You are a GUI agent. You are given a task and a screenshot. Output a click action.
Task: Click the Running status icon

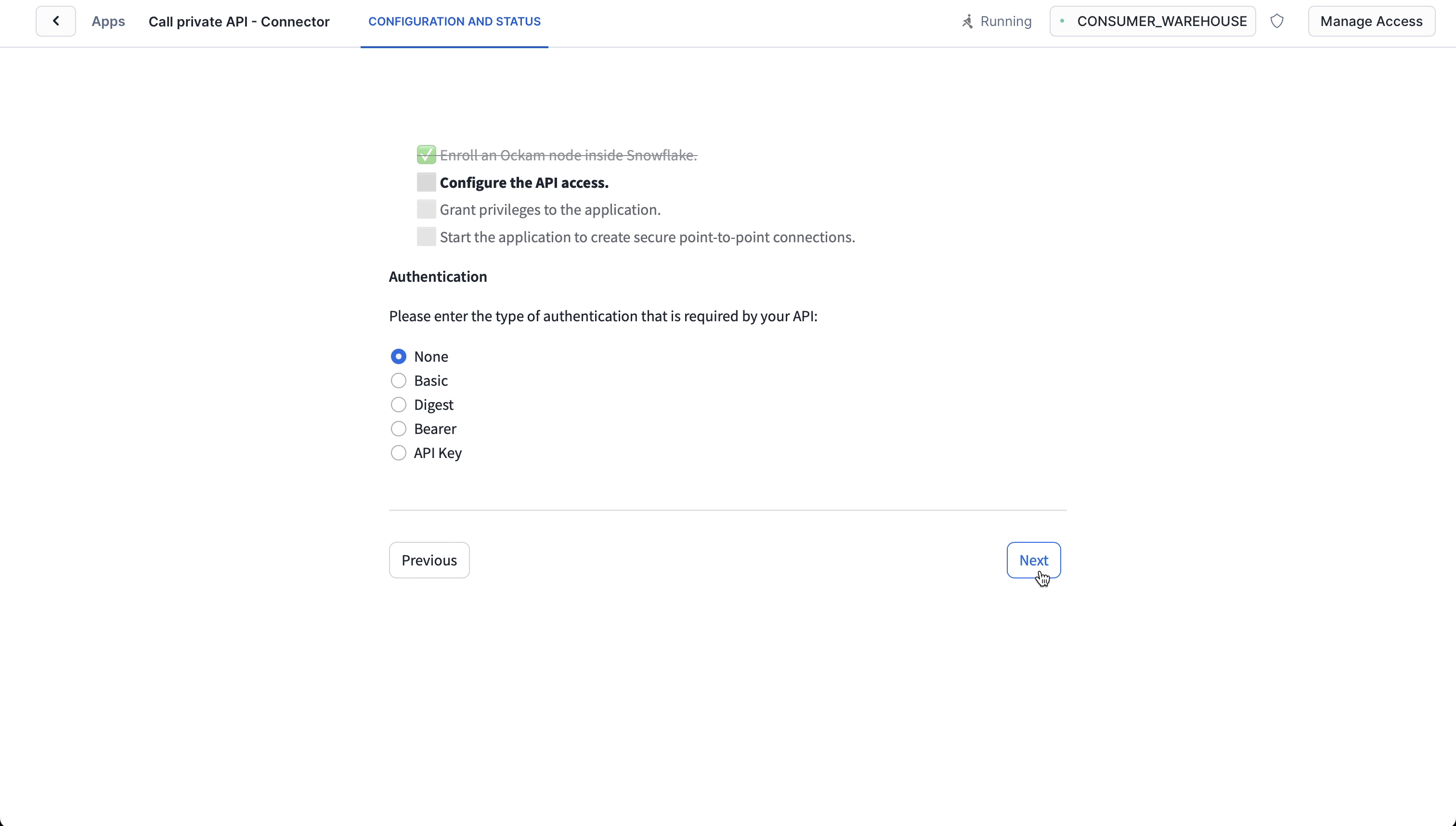point(965,21)
